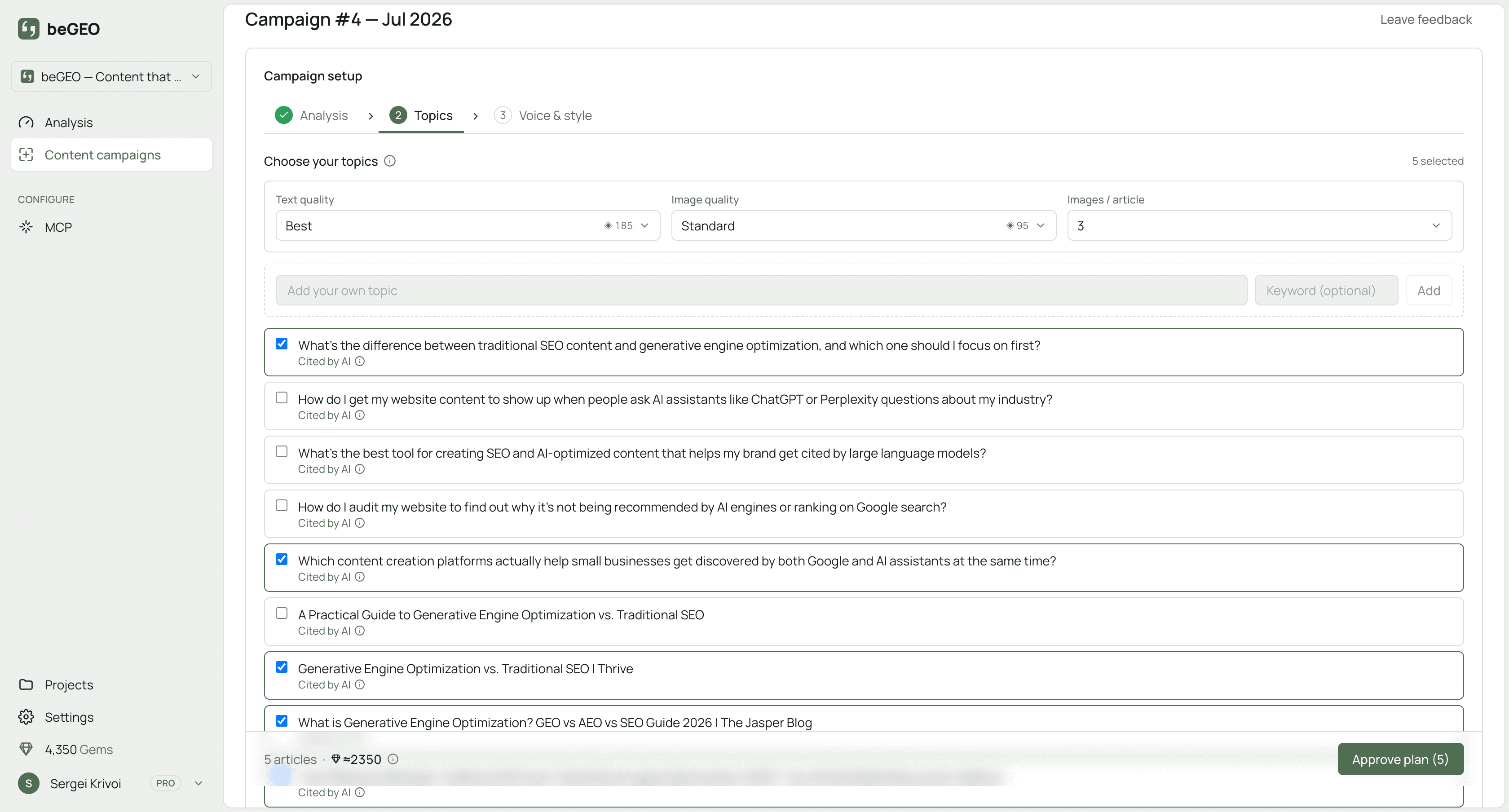Click the Projects folder icon

(26, 684)
